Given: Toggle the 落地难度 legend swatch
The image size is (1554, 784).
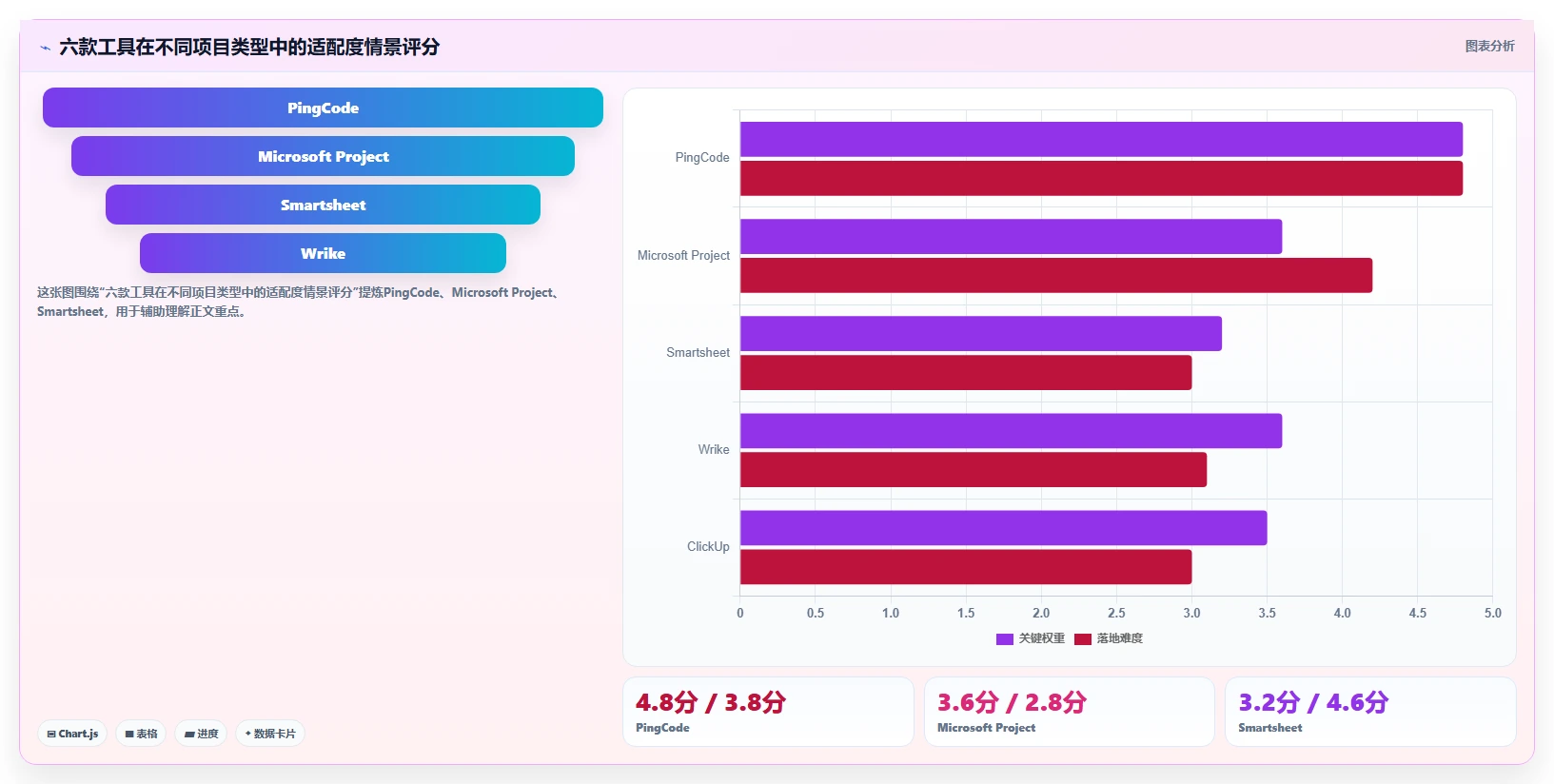Looking at the screenshot, I should tap(1083, 639).
